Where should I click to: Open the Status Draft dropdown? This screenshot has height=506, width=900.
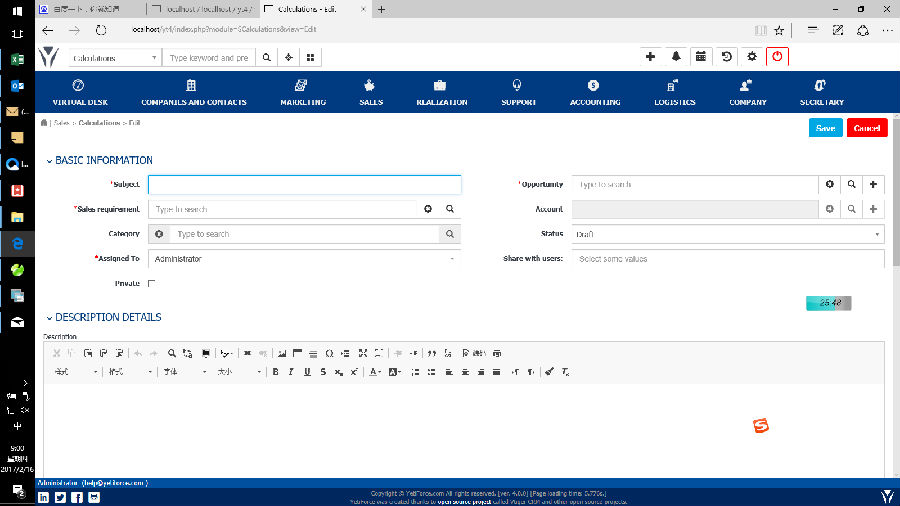[728, 234]
